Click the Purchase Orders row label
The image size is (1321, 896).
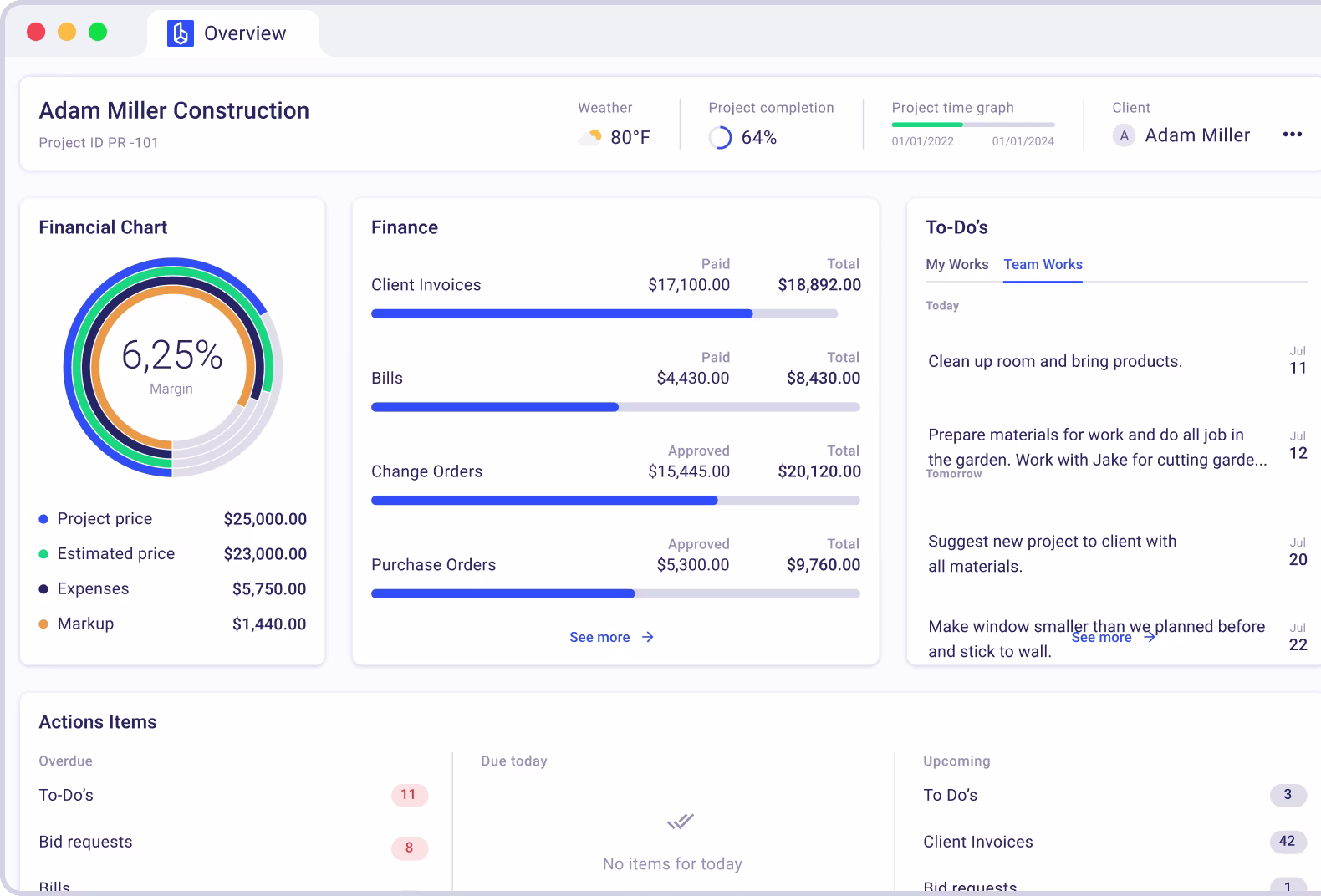pyautogui.click(x=433, y=565)
